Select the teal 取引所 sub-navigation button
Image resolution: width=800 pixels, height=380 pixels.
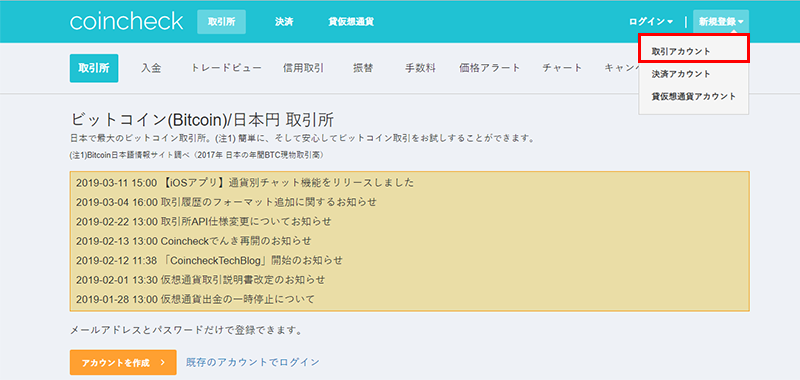click(x=94, y=68)
